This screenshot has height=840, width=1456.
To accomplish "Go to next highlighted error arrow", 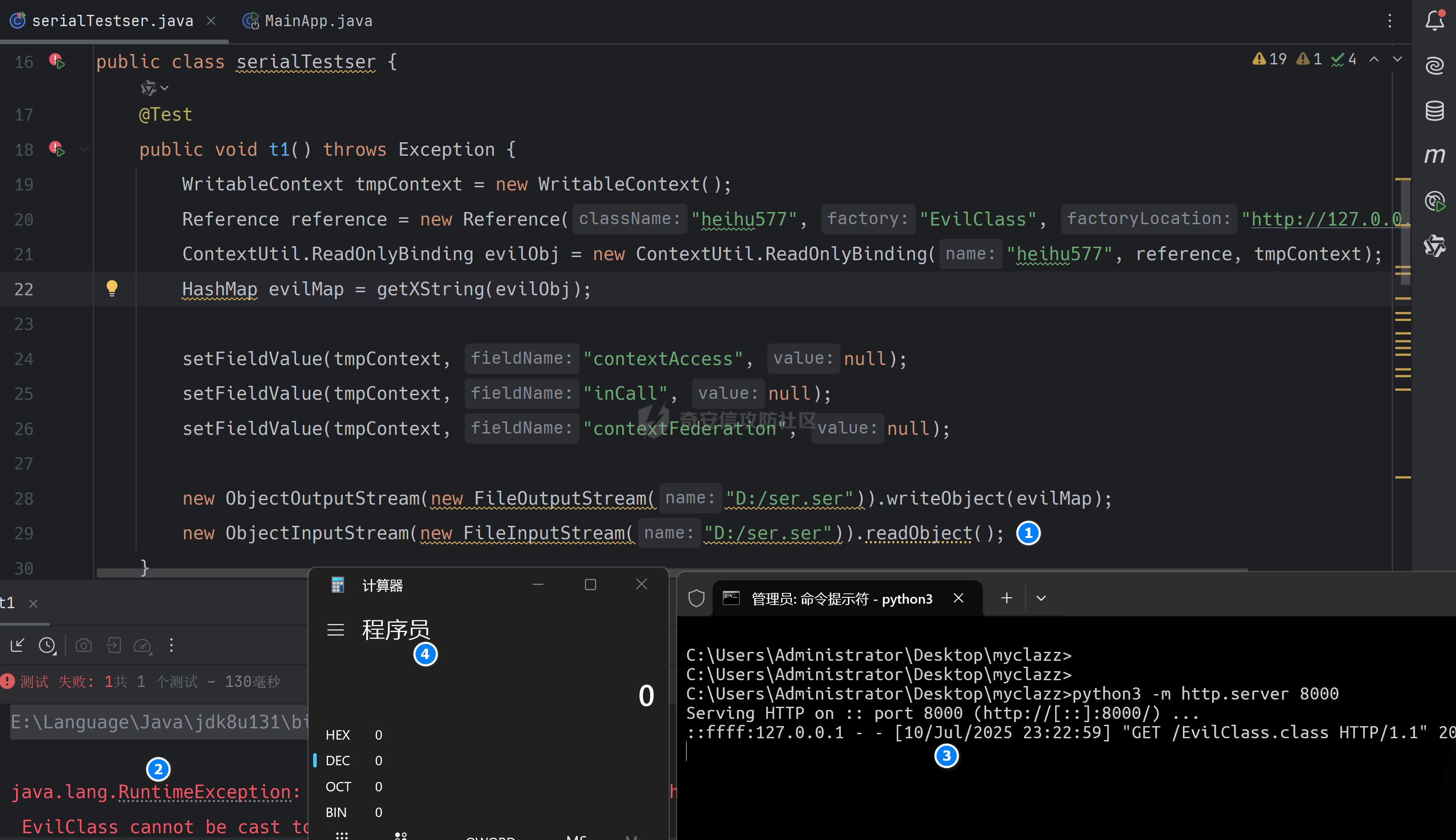I will [x=1397, y=59].
